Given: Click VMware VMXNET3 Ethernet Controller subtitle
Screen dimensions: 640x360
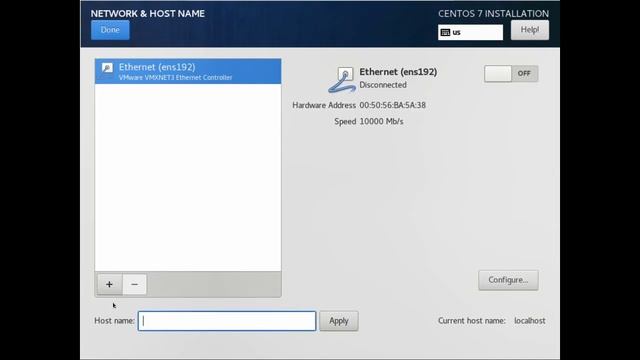Looking at the screenshot, I should pos(176,78).
